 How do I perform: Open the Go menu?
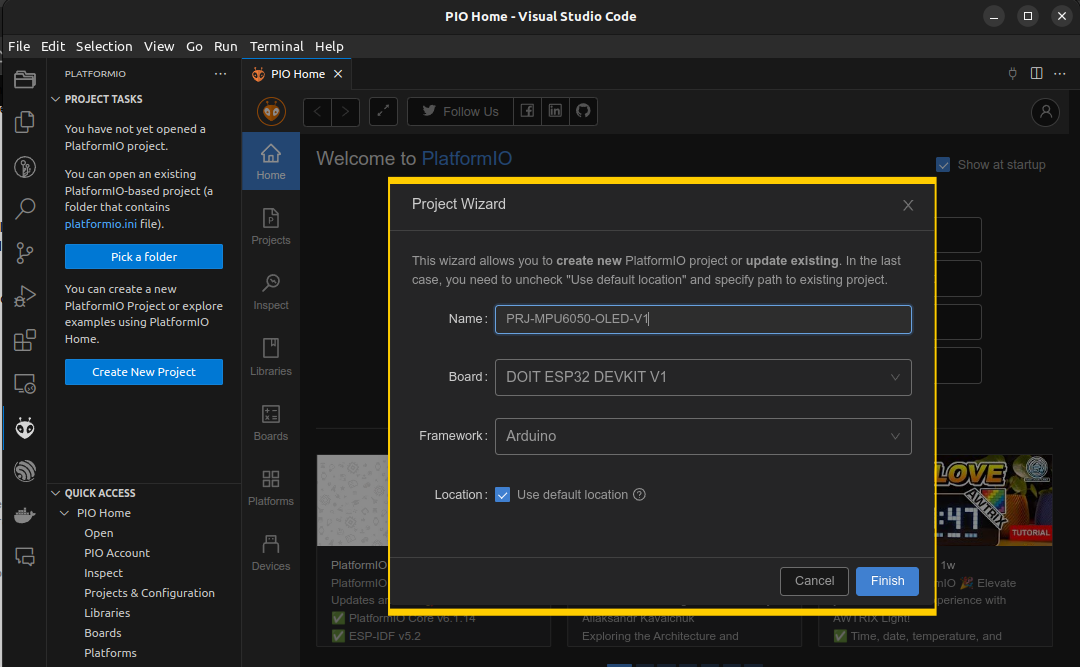pos(194,46)
